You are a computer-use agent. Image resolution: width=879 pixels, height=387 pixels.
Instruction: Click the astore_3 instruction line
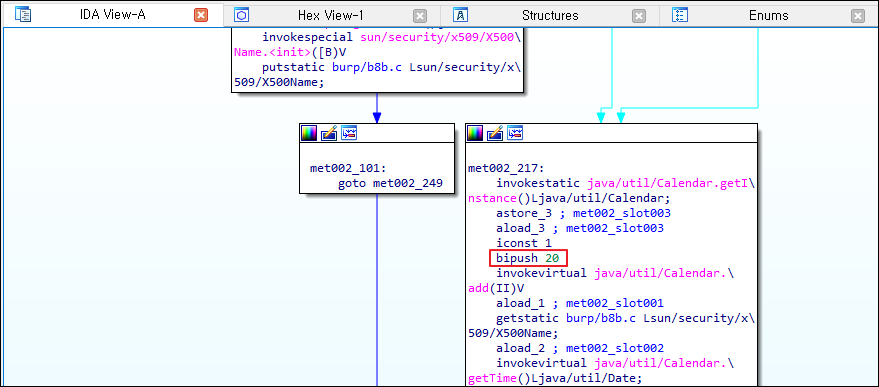click(x=583, y=213)
